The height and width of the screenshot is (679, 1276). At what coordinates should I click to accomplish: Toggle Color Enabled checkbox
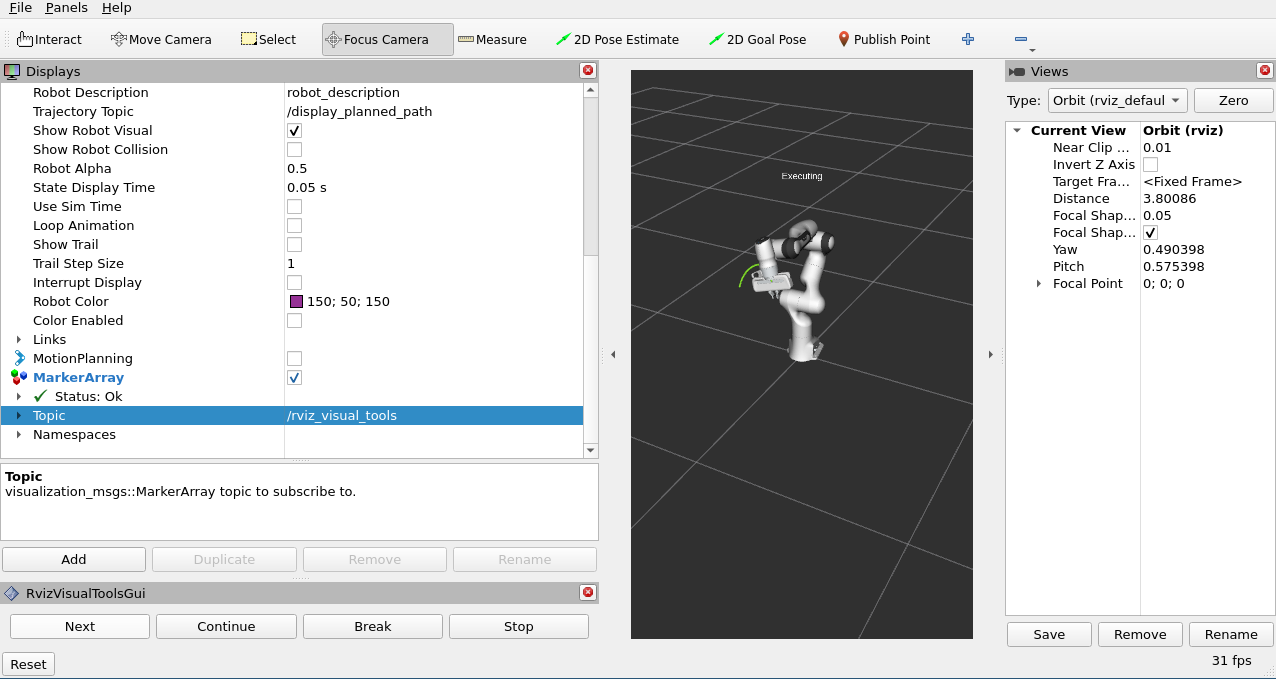click(x=294, y=321)
